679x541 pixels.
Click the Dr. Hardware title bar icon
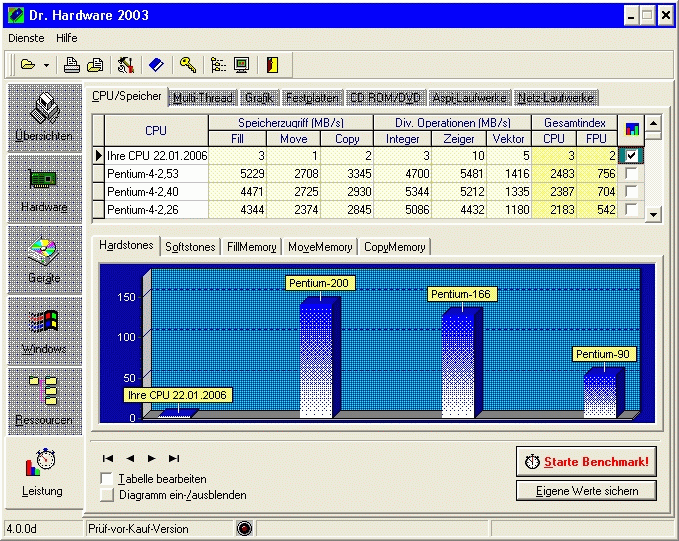point(16,15)
